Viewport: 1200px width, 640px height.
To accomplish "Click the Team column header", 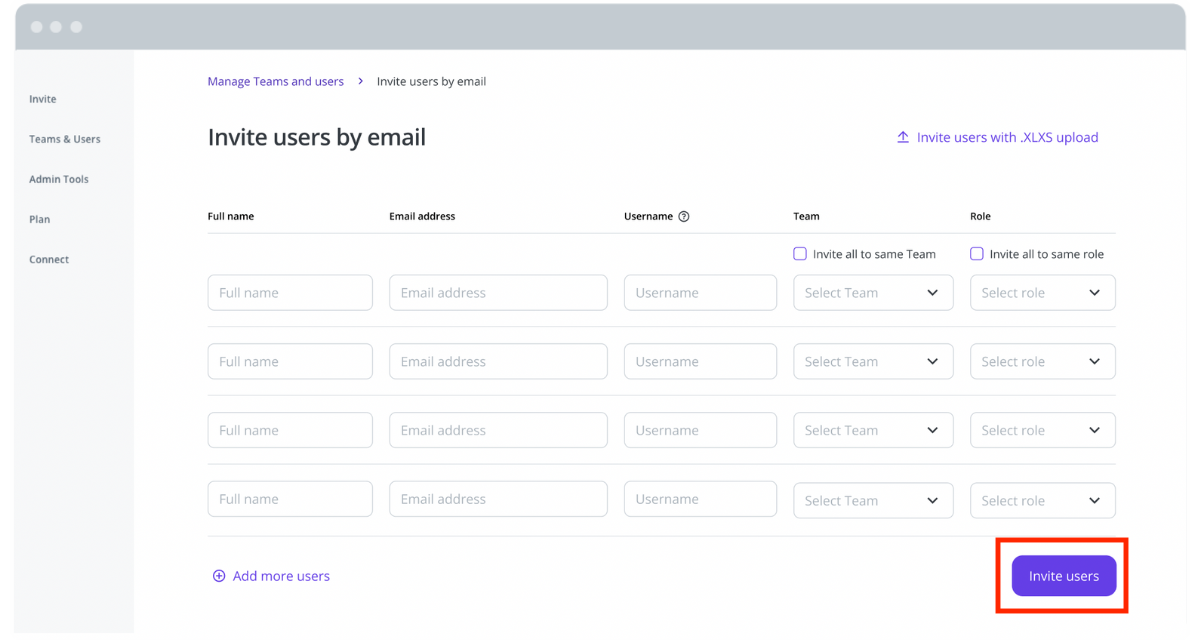I will (x=806, y=216).
